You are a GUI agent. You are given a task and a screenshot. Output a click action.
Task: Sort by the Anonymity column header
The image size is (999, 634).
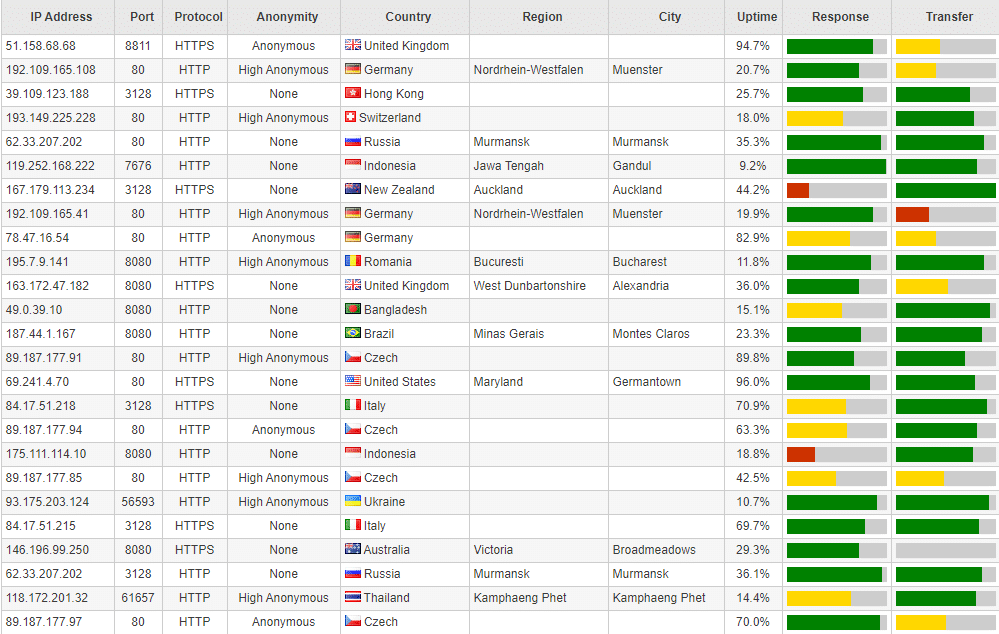[x=287, y=17]
